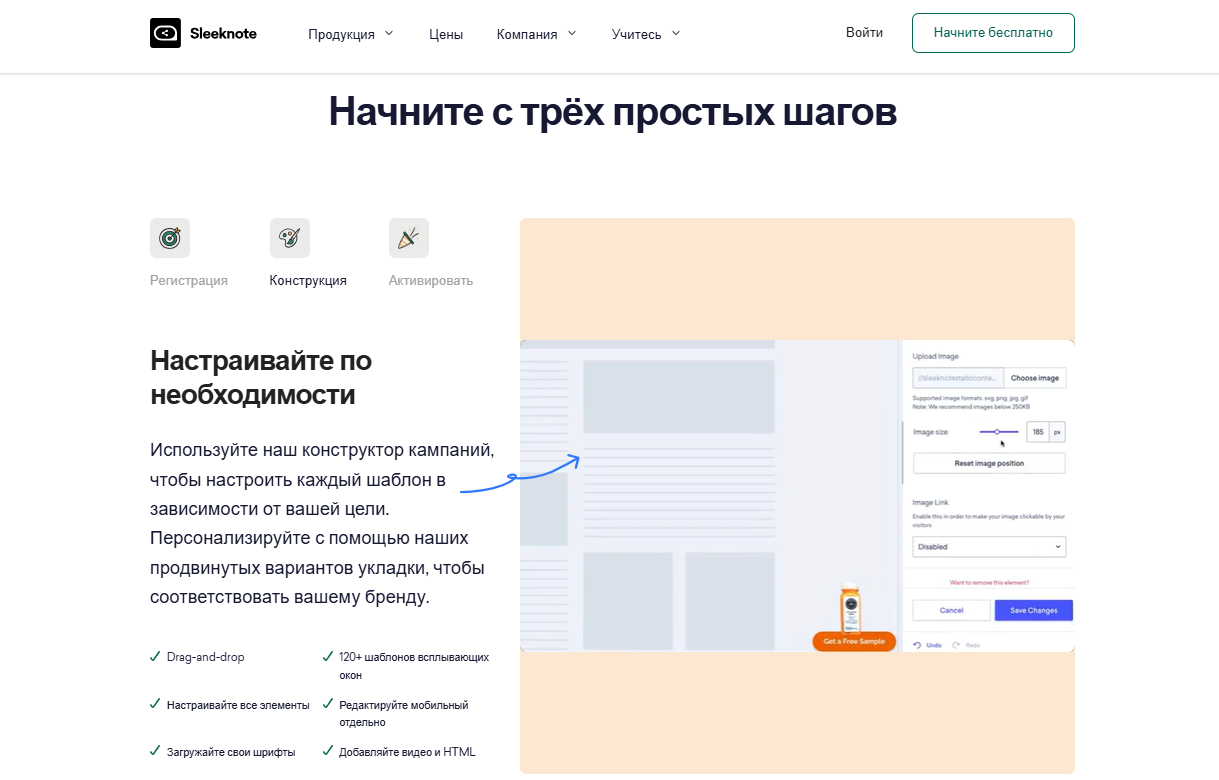Click the Reset image position button
This screenshot has width=1219, height=780.
click(988, 463)
